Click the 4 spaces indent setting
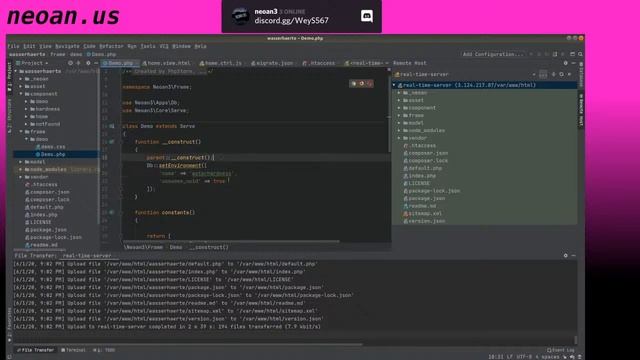The image size is (640, 360). tap(547, 357)
